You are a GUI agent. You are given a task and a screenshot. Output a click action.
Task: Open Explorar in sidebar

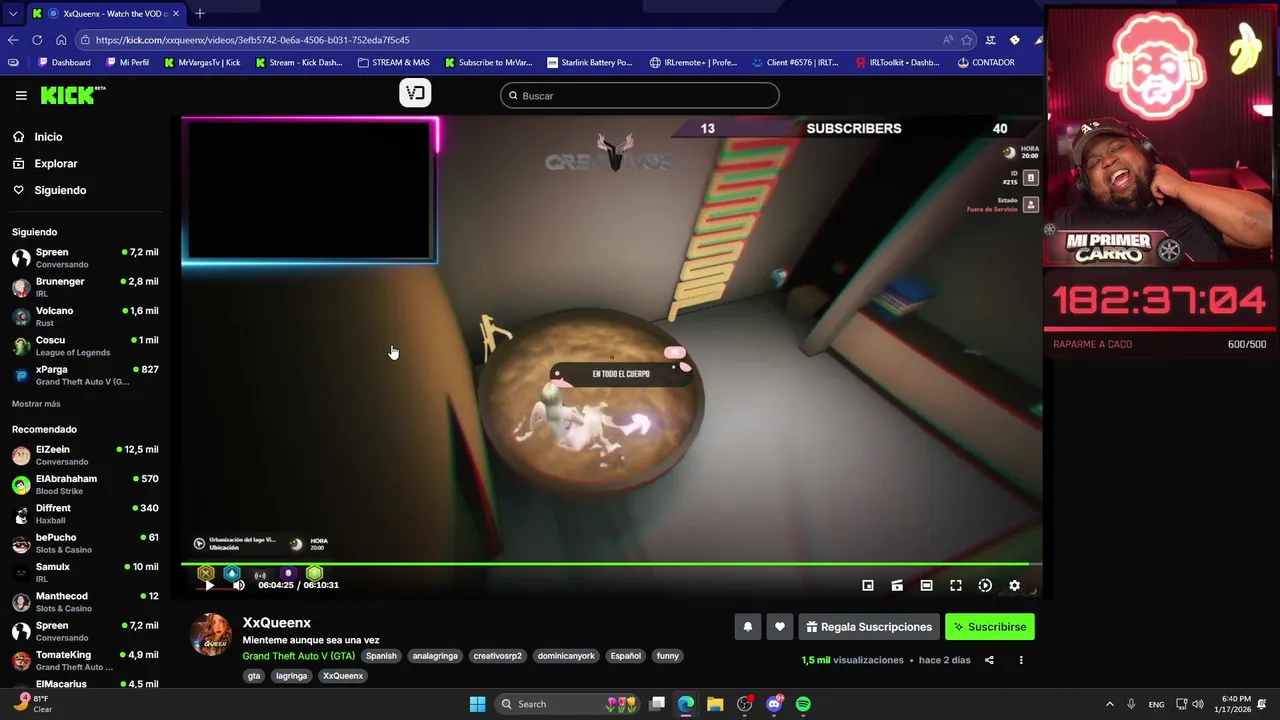click(x=55, y=163)
